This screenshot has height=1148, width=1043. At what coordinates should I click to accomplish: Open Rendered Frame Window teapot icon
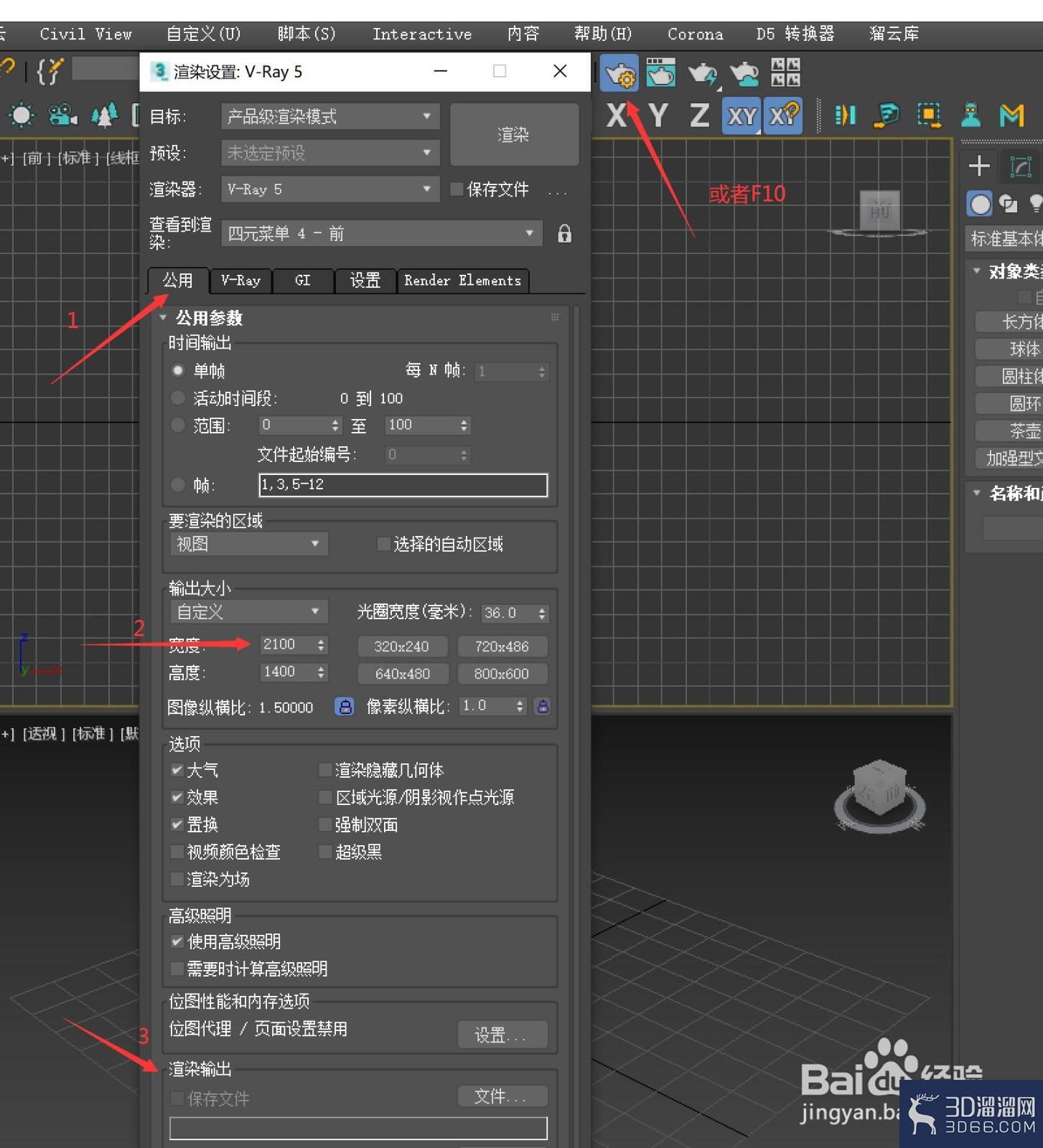(660, 72)
